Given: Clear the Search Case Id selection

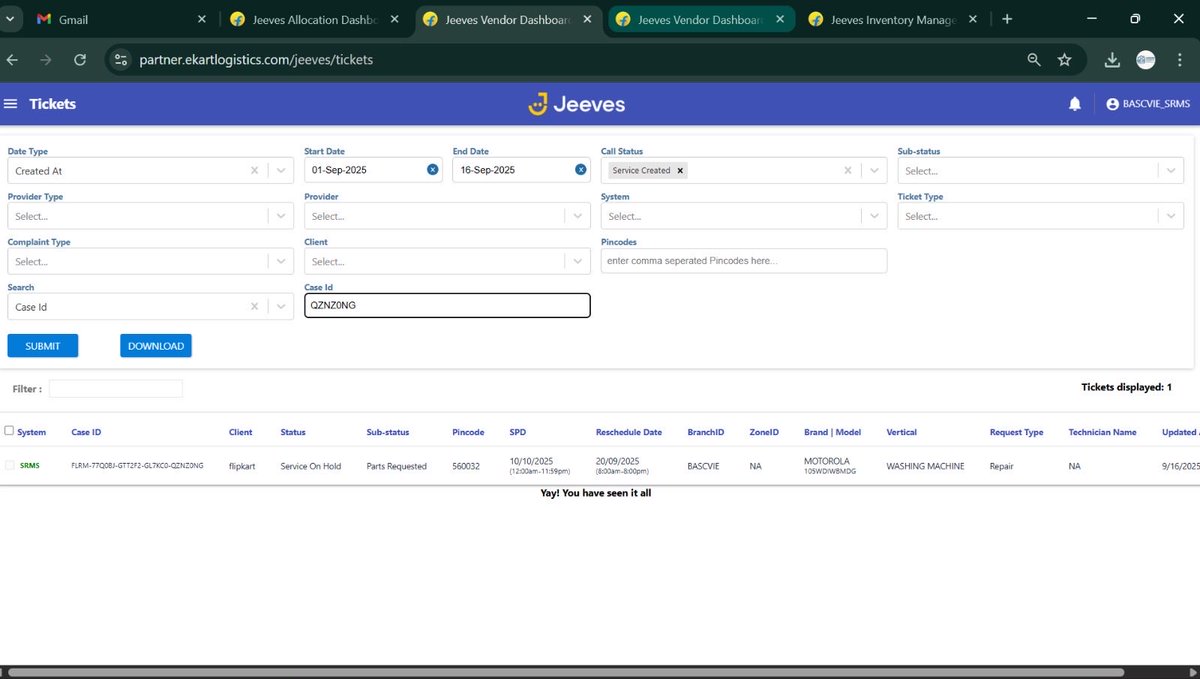Looking at the screenshot, I should (x=254, y=307).
